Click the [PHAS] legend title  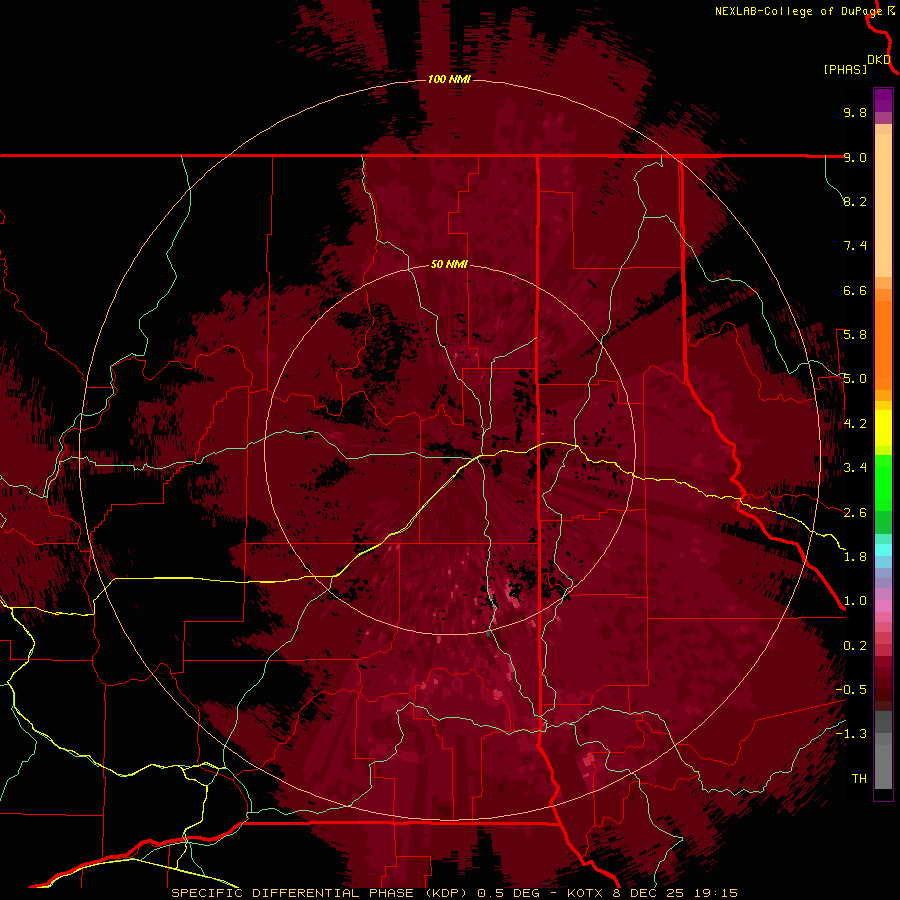click(845, 69)
